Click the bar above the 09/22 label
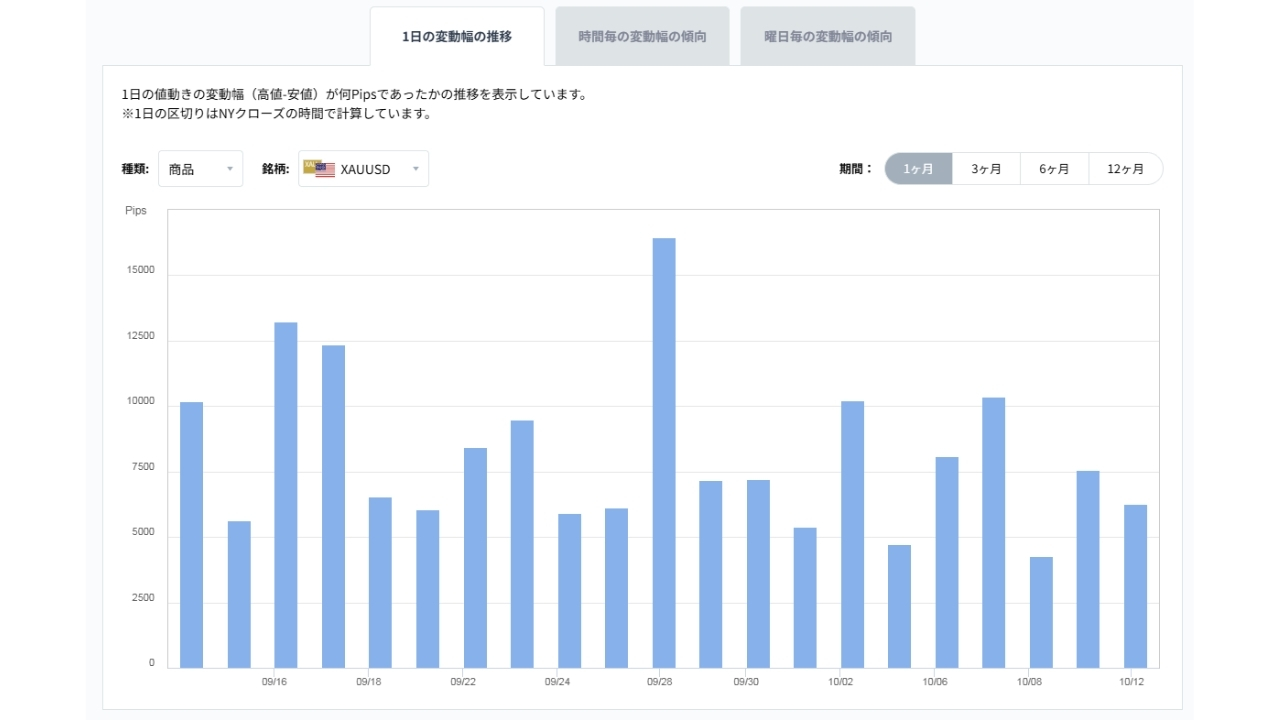1280x720 pixels. click(x=475, y=558)
